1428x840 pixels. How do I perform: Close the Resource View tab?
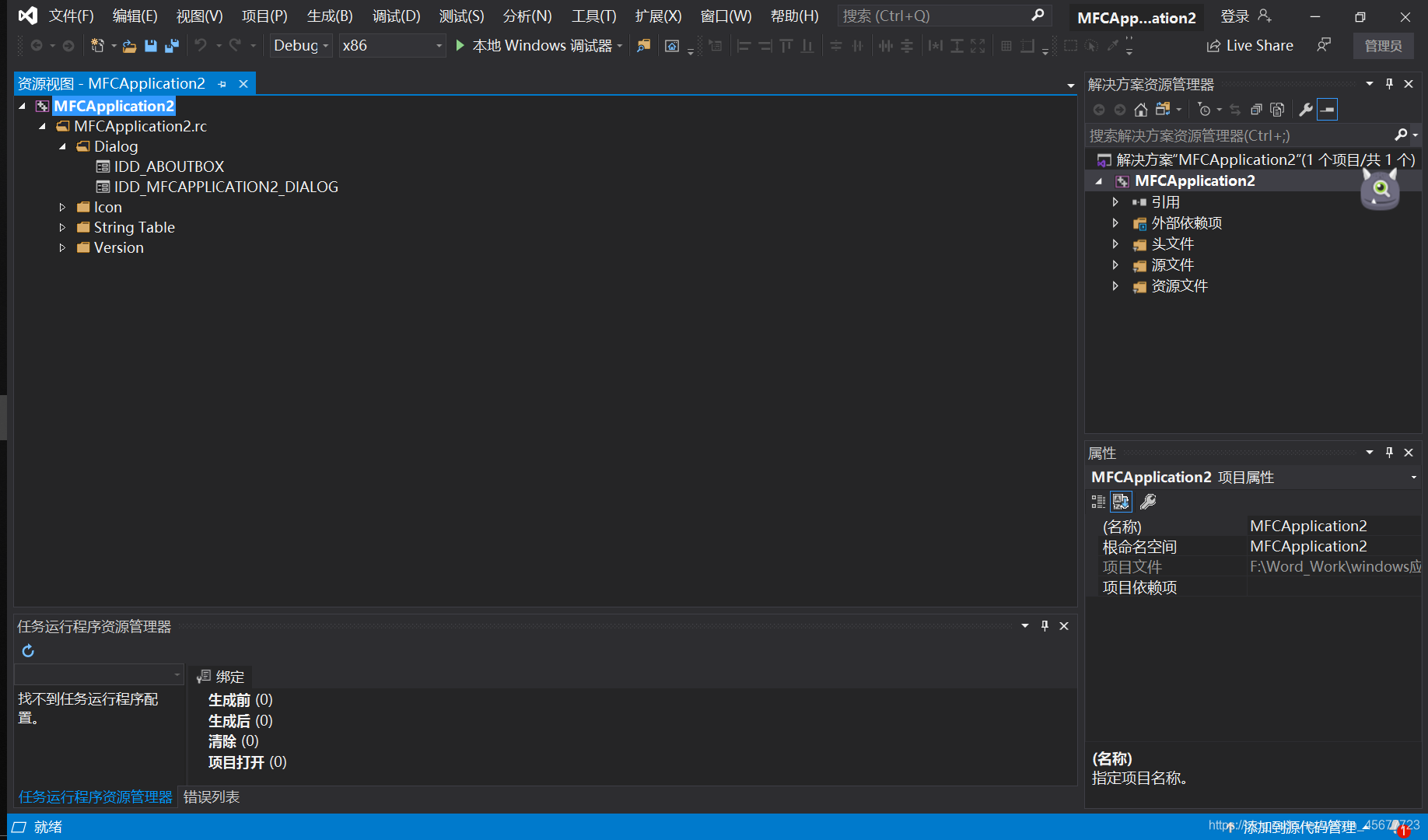(243, 84)
